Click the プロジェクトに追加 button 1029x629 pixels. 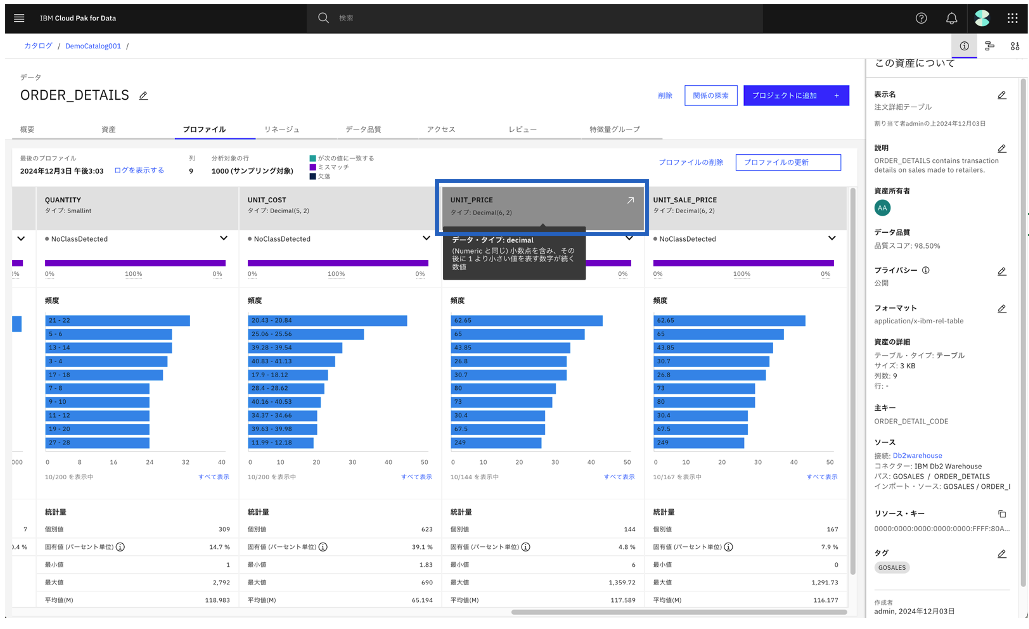[x=796, y=95]
